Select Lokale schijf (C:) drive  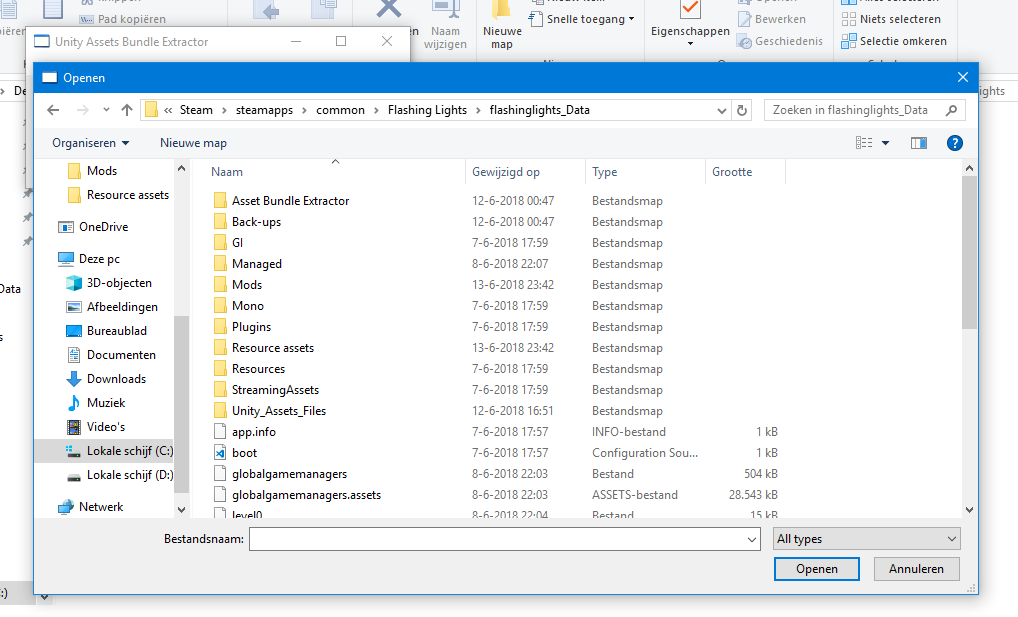(x=129, y=451)
